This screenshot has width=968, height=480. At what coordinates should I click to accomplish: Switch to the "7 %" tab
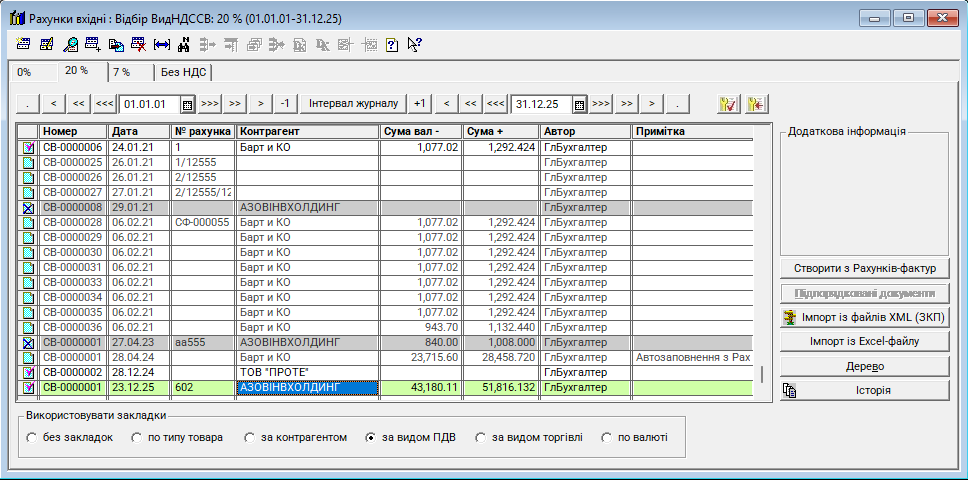(121, 72)
